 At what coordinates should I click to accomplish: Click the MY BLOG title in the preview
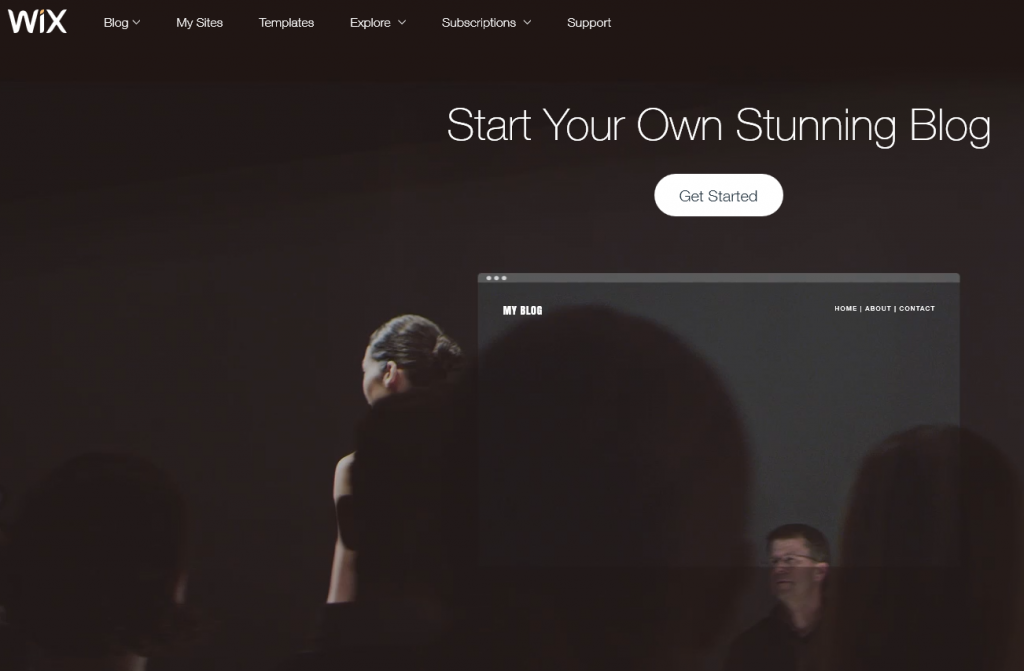(522, 310)
